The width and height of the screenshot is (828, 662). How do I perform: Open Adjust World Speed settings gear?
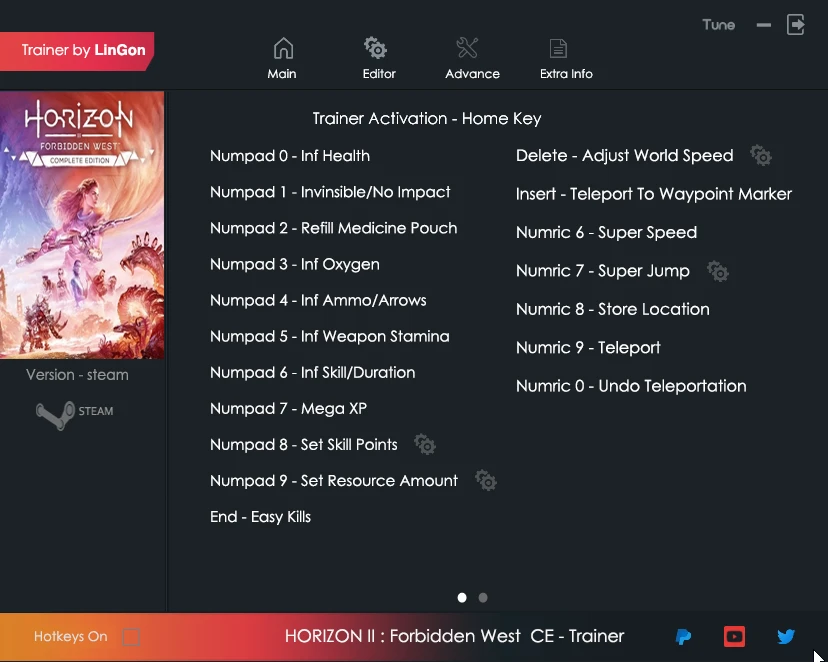[x=761, y=156]
